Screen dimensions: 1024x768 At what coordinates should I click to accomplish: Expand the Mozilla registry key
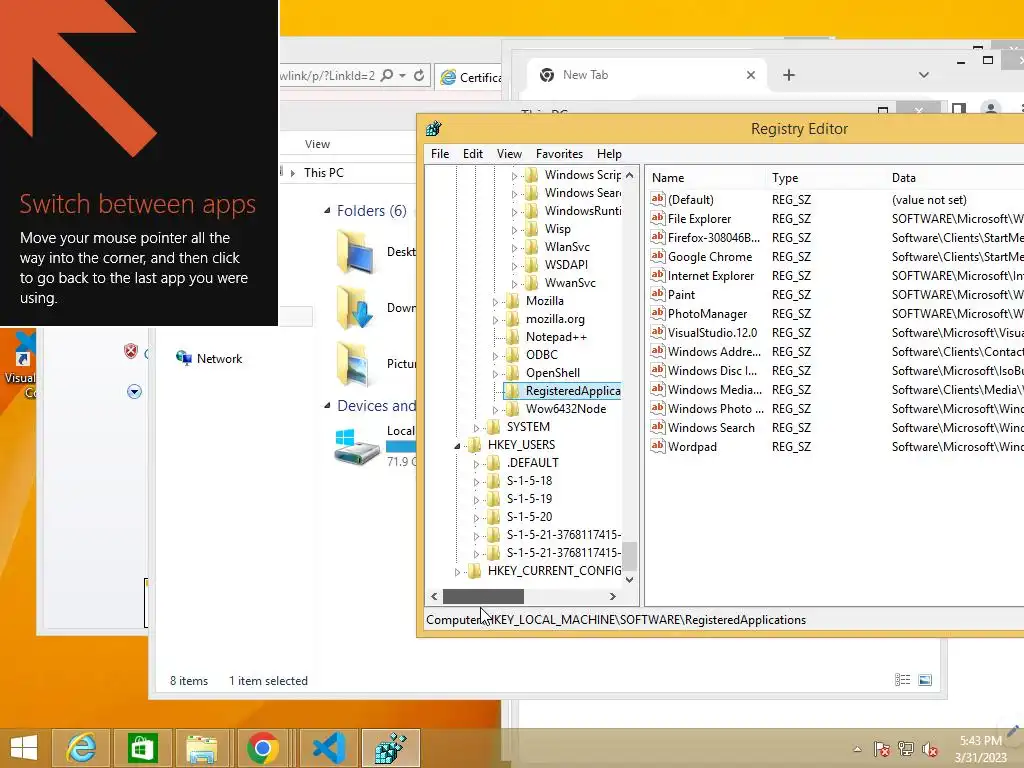(495, 302)
